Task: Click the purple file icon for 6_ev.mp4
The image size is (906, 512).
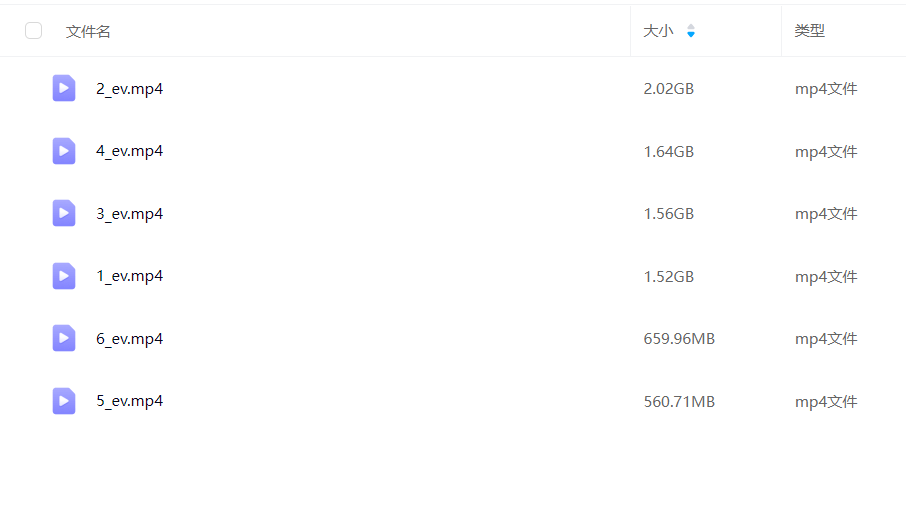Action: click(64, 338)
